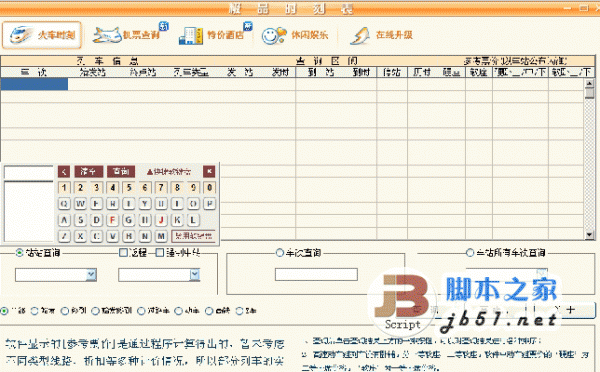The height and width of the screenshot is (372, 600).
Task: Tap digit 5 on the soft keyboard
Action: click(129, 188)
